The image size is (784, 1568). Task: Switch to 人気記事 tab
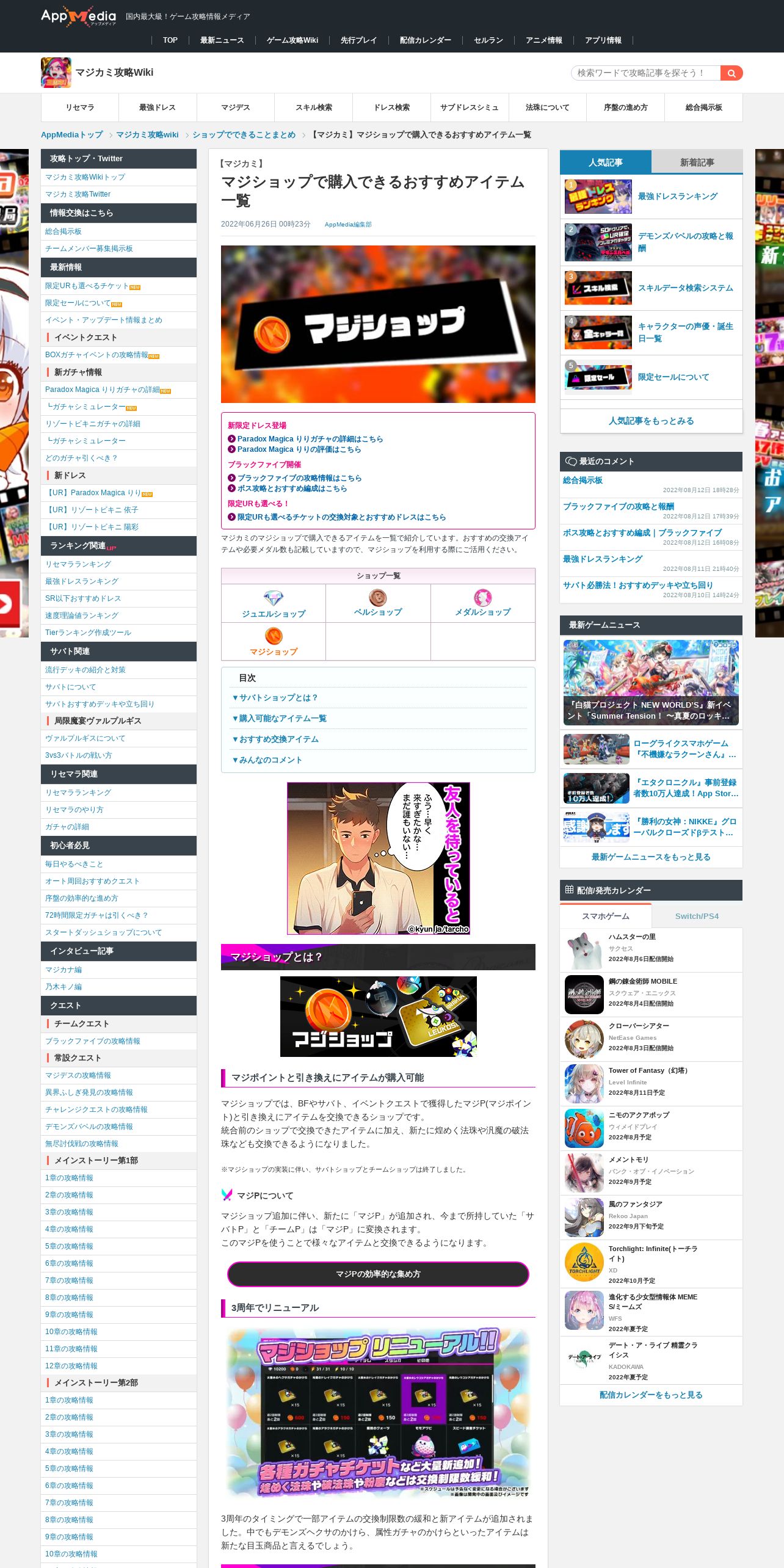click(x=606, y=162)
